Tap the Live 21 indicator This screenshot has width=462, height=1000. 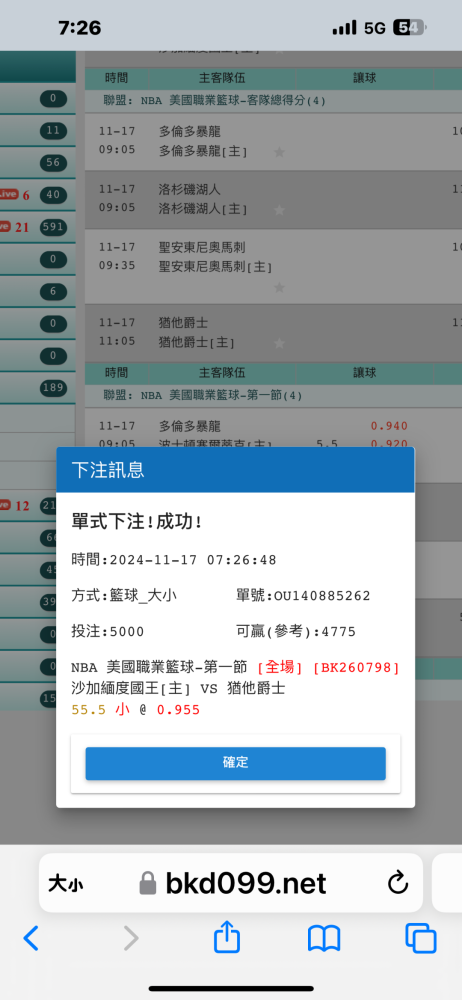tap(14, 227)
